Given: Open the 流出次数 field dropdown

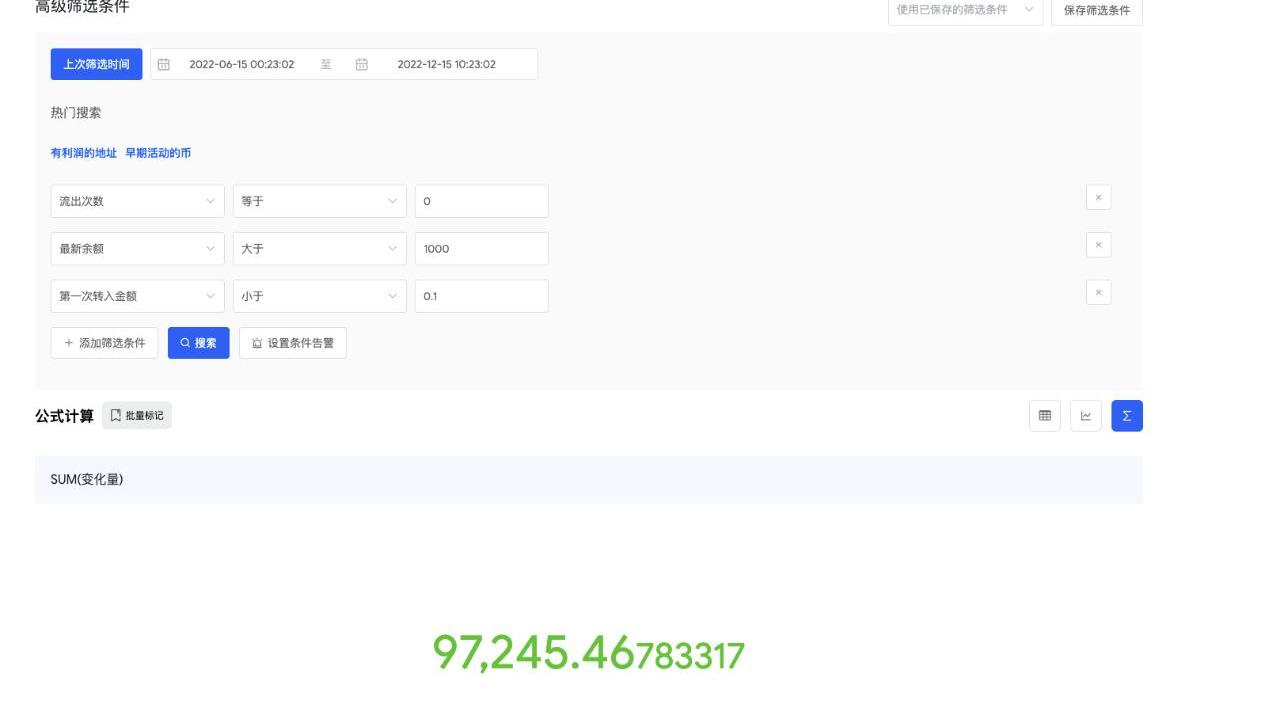Looking at the screenshot, I should point(137,201).
